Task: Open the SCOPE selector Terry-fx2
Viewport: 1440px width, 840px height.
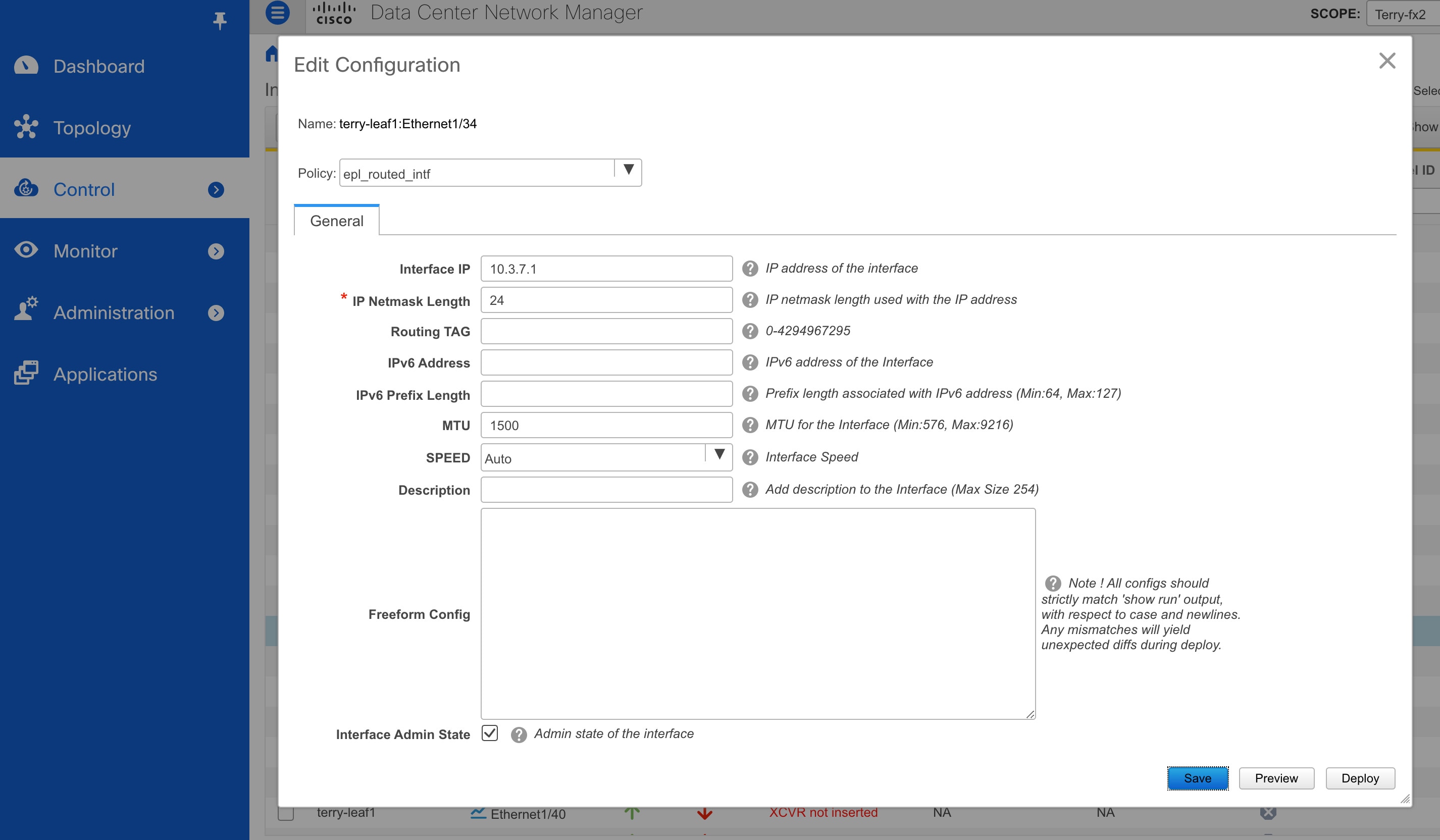Action: click(1403, 14)
